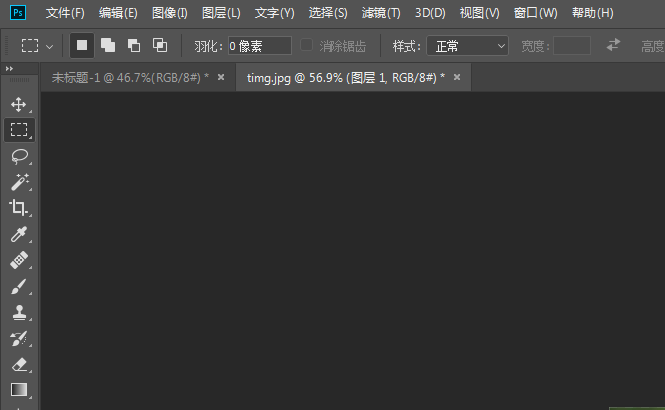
Task: Open the 视图(V) menu
Action: [480, 13]
